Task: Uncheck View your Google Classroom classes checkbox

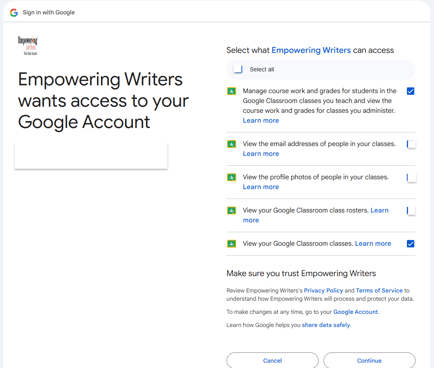Action: coord(411,244)
